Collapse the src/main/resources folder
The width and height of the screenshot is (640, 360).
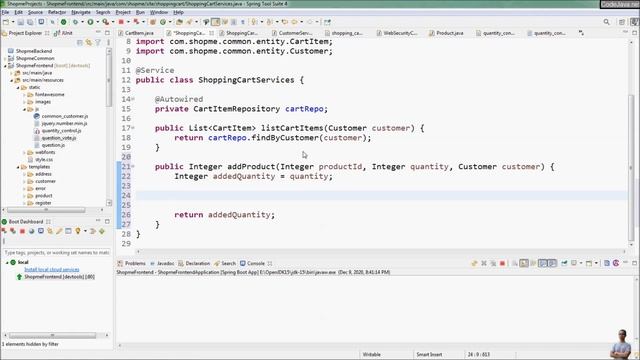(11, 80)
